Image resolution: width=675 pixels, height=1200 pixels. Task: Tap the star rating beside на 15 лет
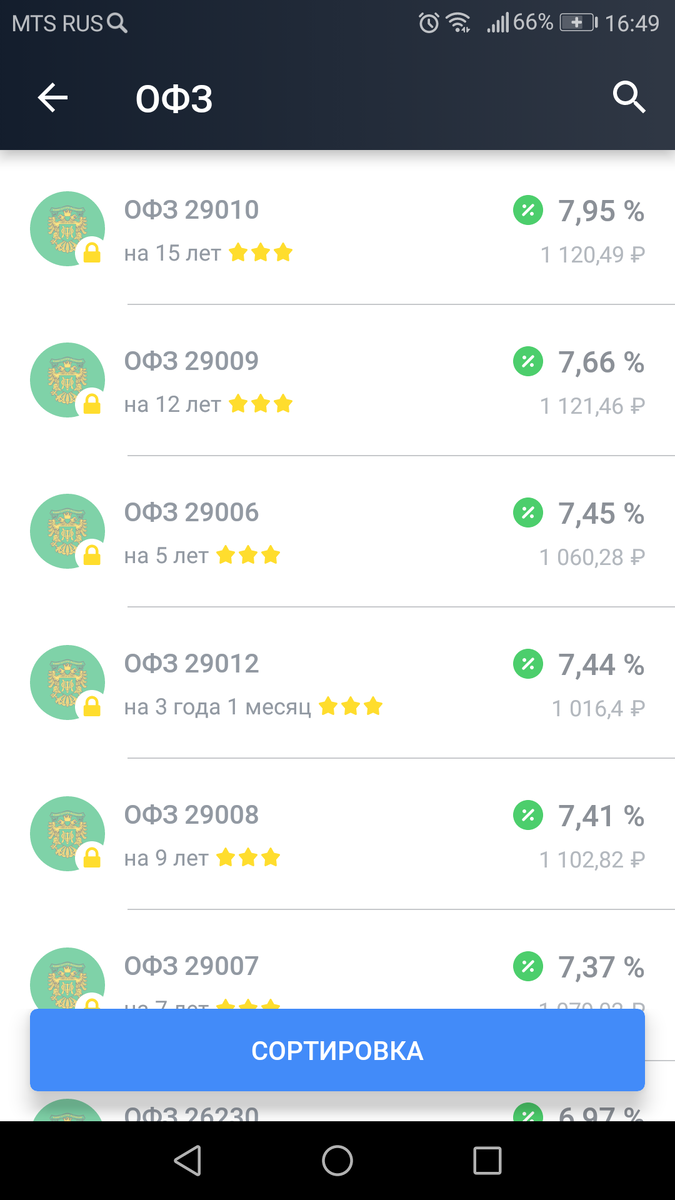(260, 253)
